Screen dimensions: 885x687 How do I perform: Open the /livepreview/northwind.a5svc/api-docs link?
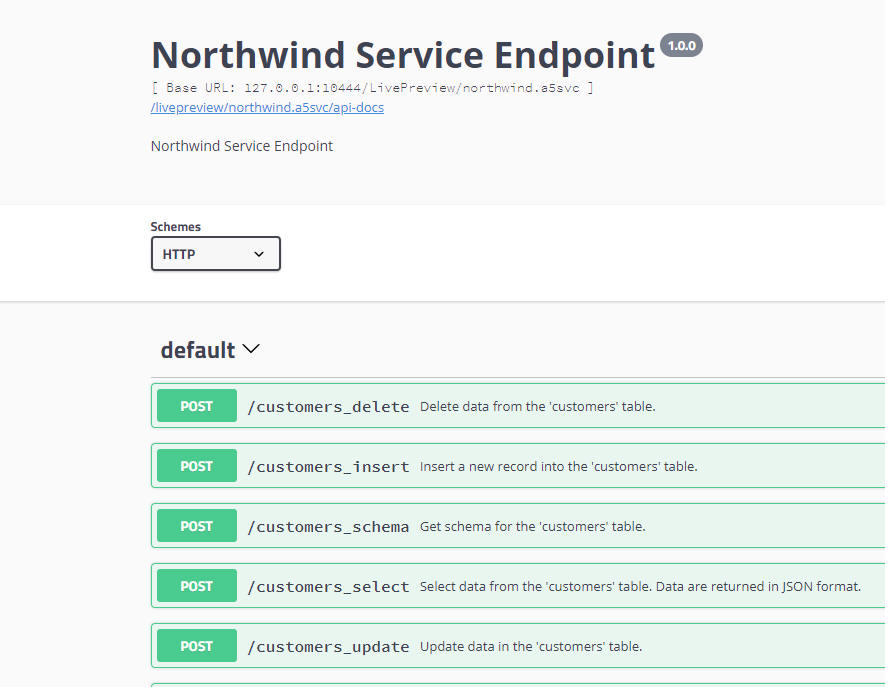(268, 107)
